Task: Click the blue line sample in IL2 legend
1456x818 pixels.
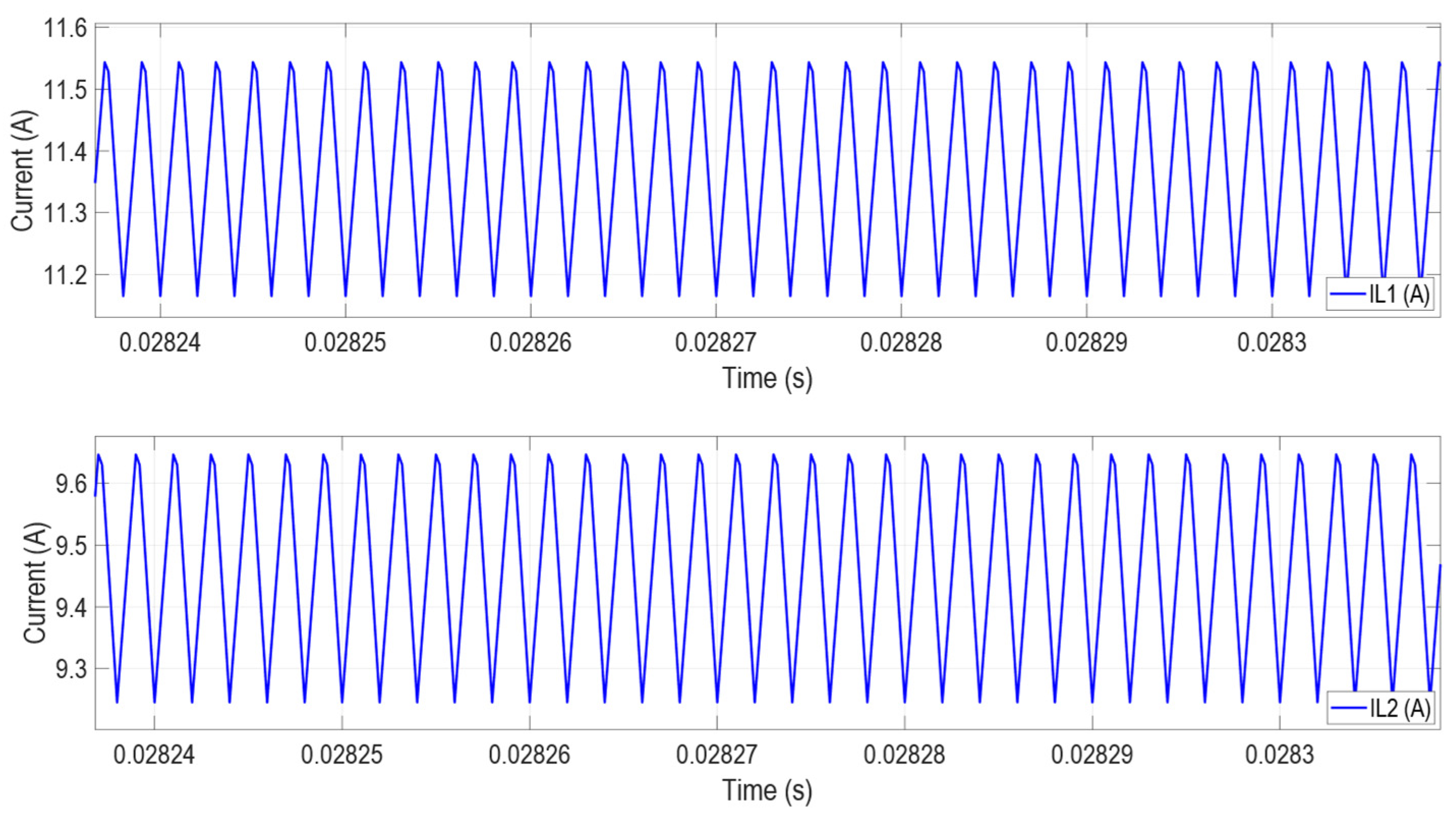Action: click(1349, 708)
